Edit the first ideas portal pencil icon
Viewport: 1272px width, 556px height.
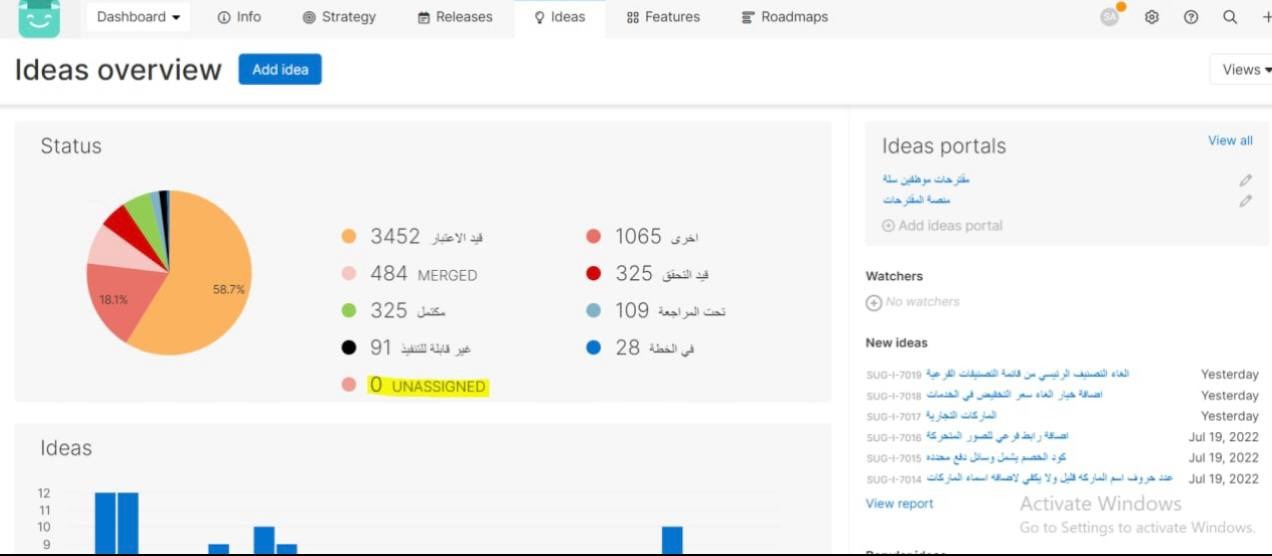pyautogui.click(x=1245, y=180)
